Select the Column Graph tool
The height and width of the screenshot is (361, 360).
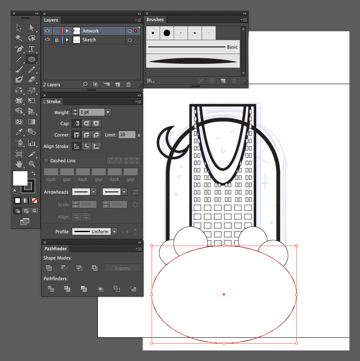(x=32, y=143)
